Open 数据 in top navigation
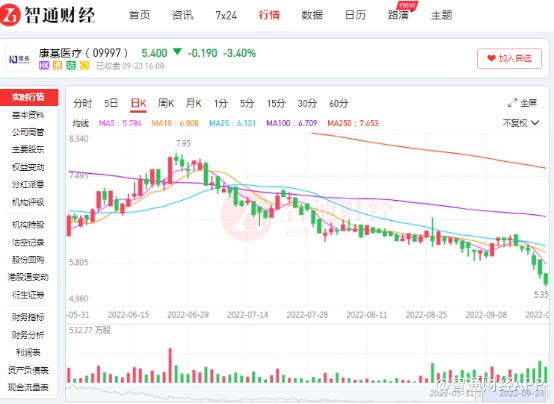 coord(312,15)
